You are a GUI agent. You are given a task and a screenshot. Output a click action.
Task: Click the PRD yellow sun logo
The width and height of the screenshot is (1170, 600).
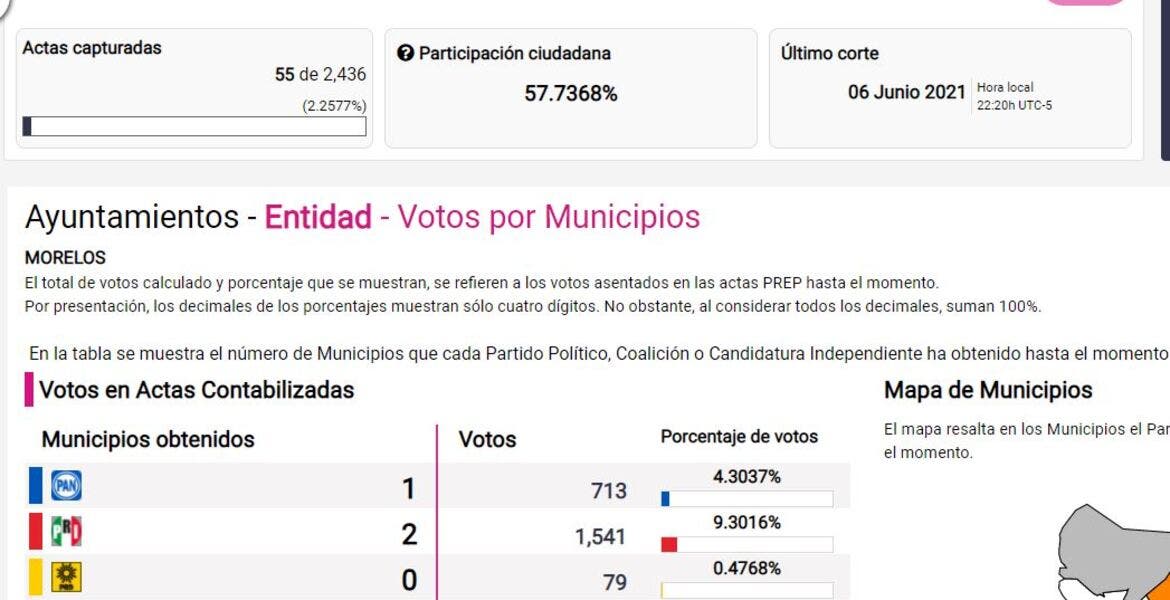(66, 578)
